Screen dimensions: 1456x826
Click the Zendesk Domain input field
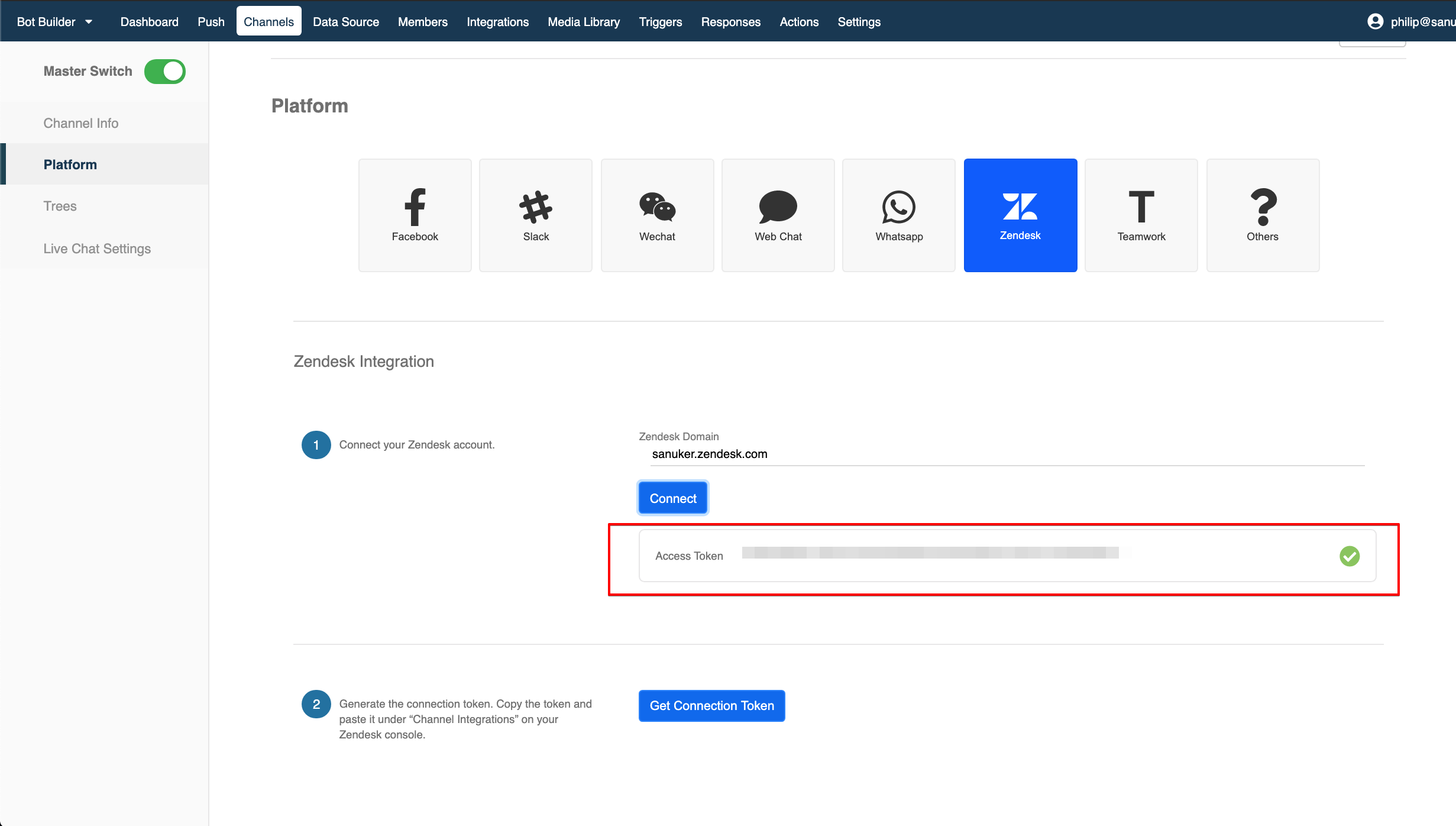(1007, 454)
